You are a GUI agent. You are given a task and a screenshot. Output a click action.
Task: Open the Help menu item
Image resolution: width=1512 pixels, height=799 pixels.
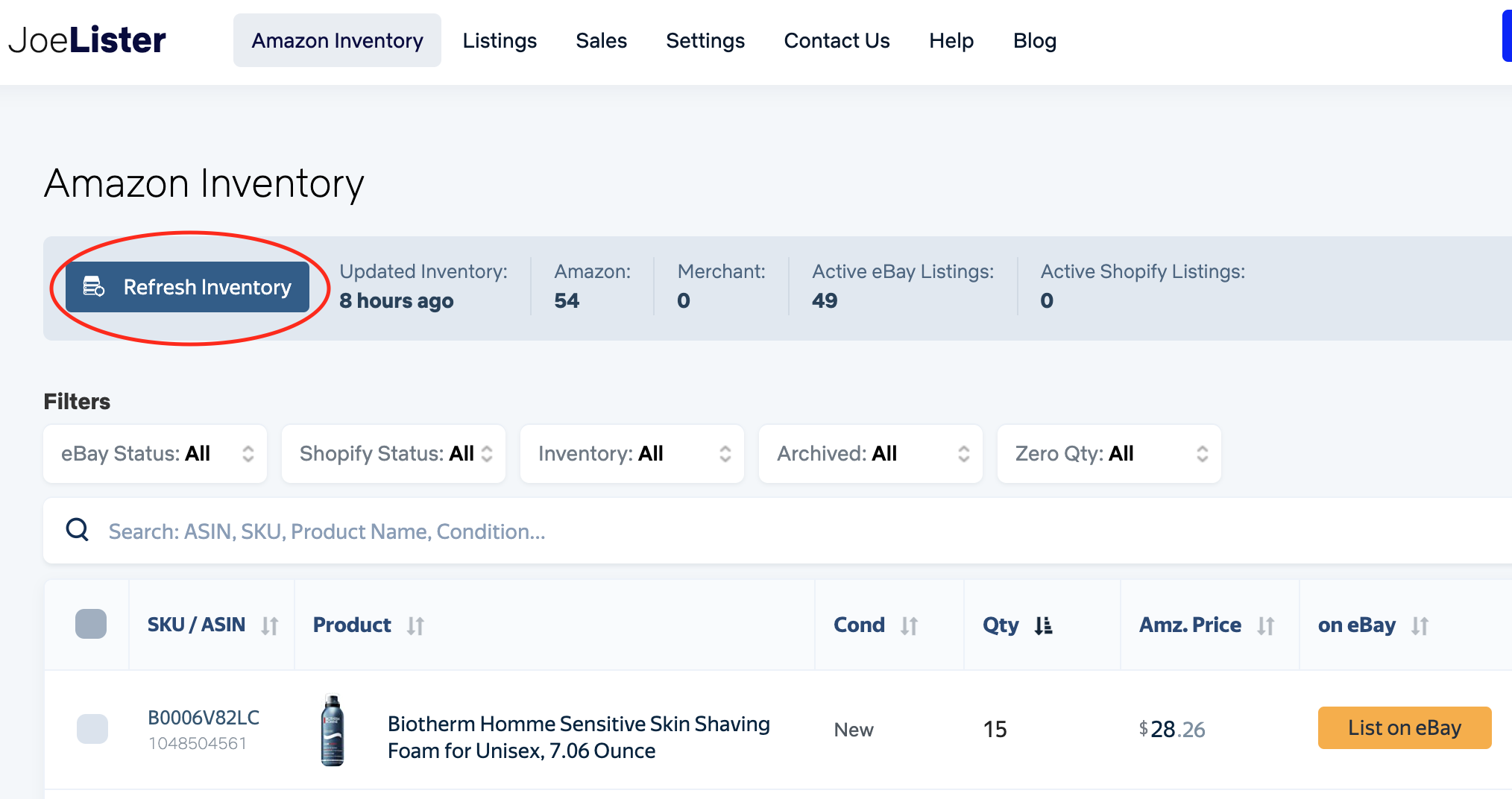(951, 40)
